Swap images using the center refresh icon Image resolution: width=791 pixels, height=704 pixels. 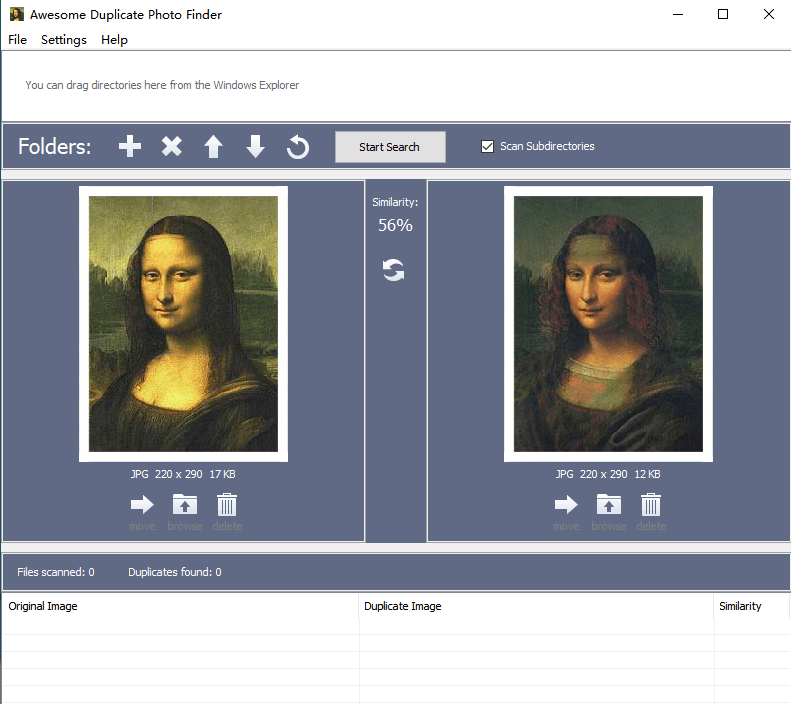point(394,270)
